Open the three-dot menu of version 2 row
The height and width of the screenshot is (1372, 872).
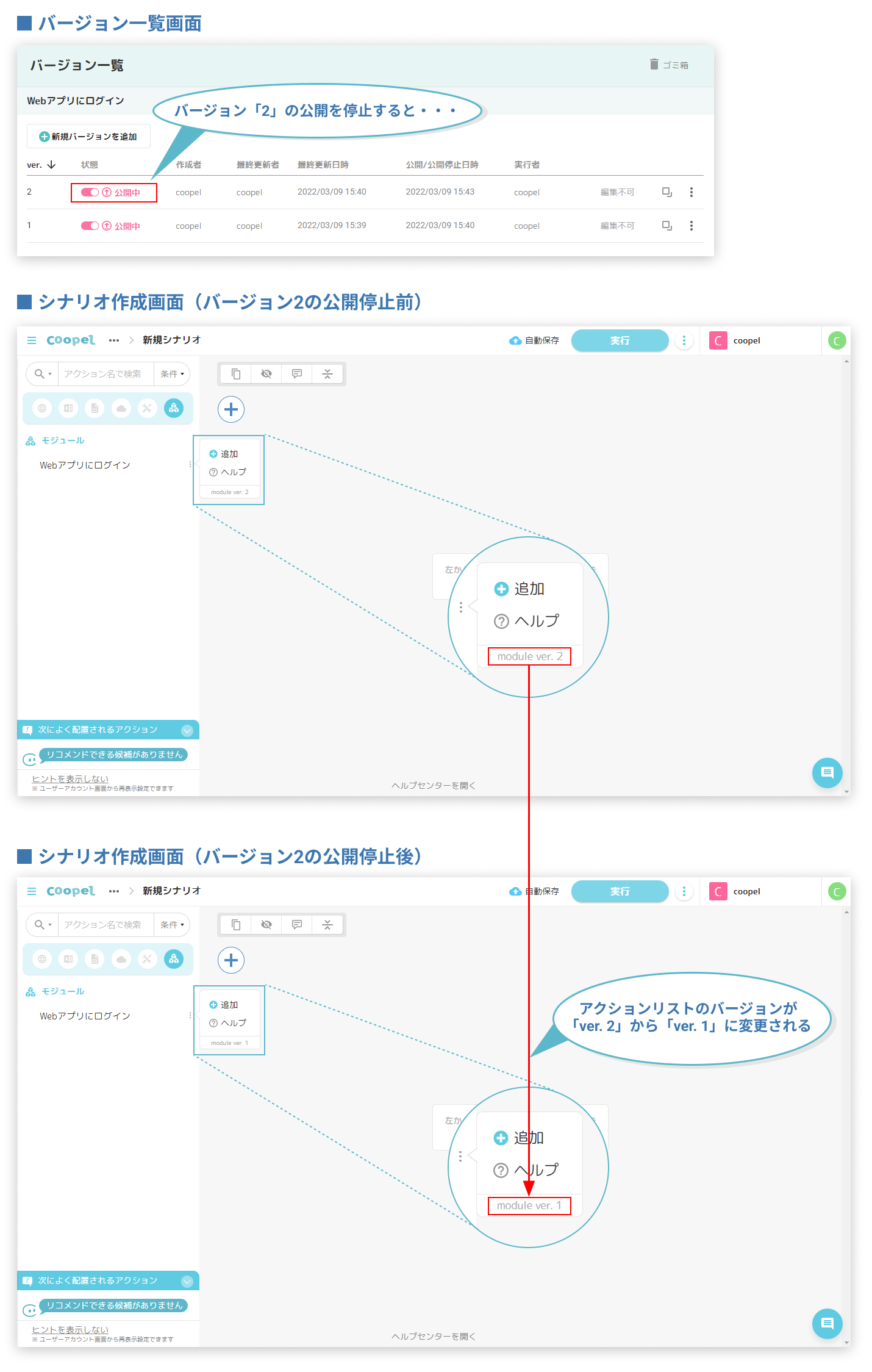pyautogui.click(x=691, y=192)
